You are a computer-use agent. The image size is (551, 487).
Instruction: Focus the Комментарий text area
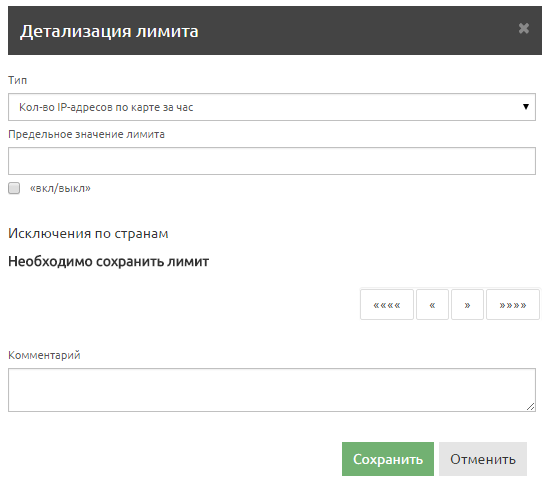pos(272,390)
